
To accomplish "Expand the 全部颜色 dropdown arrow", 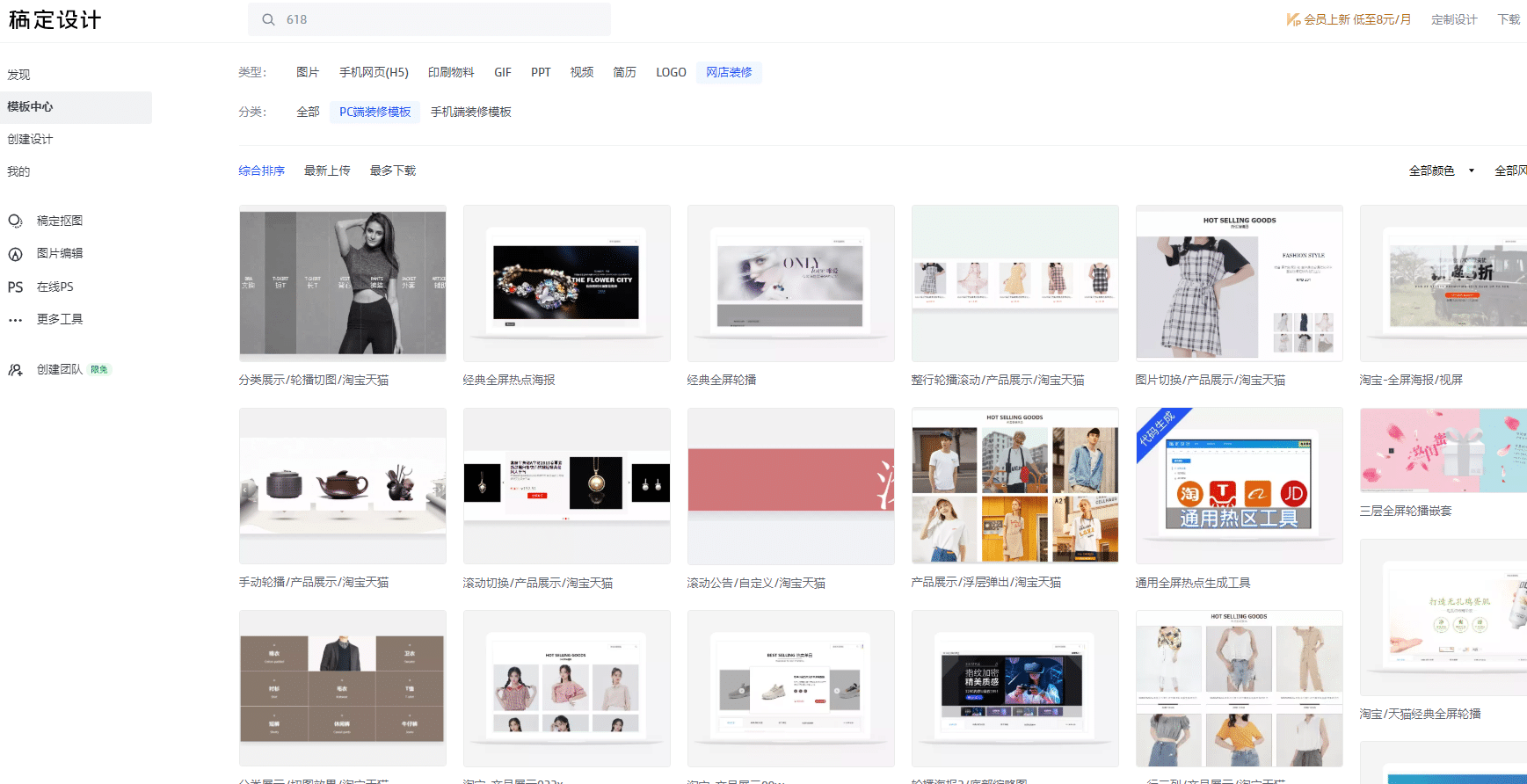I will (1471, 171).
